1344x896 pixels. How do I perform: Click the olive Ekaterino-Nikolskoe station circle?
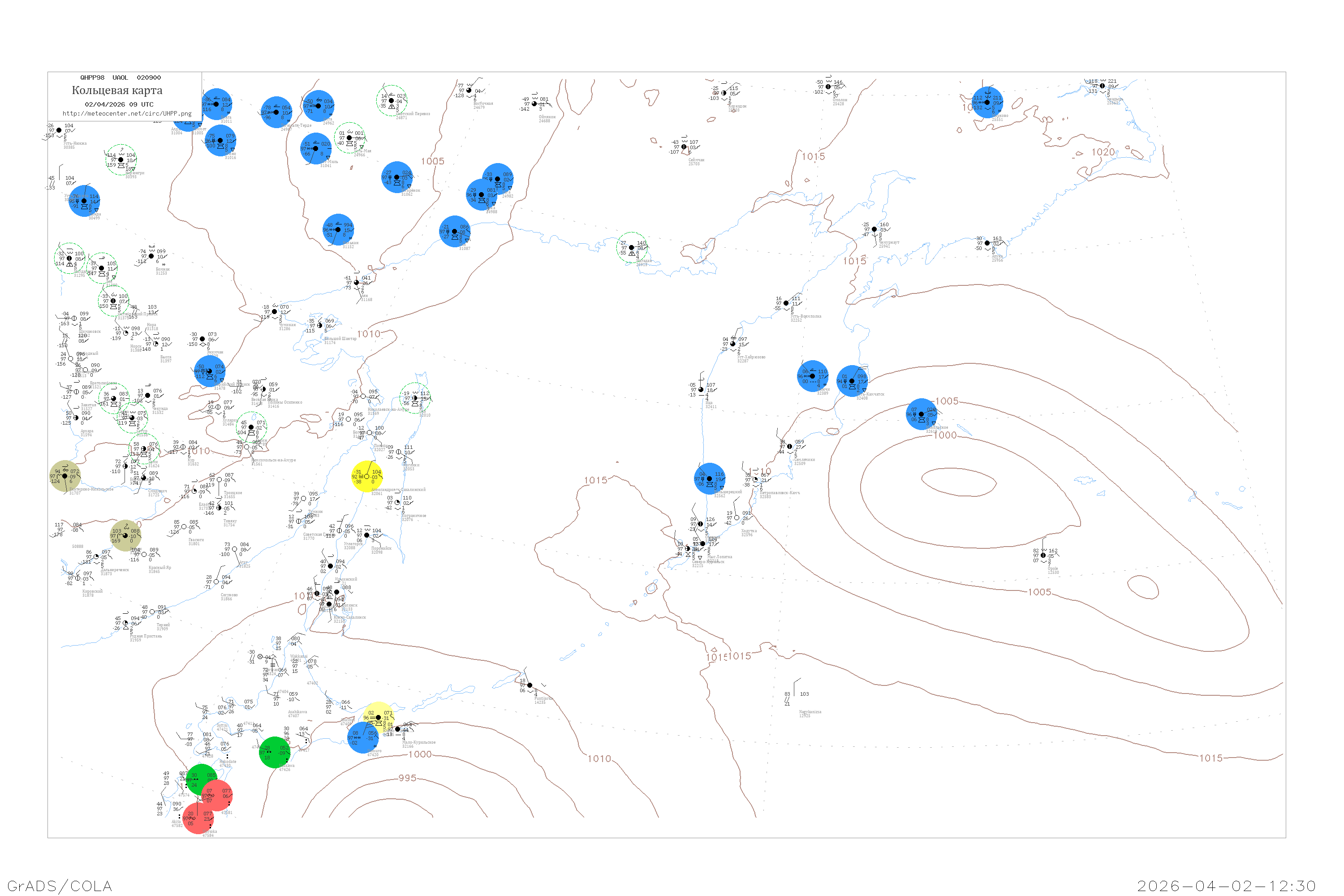65,476
